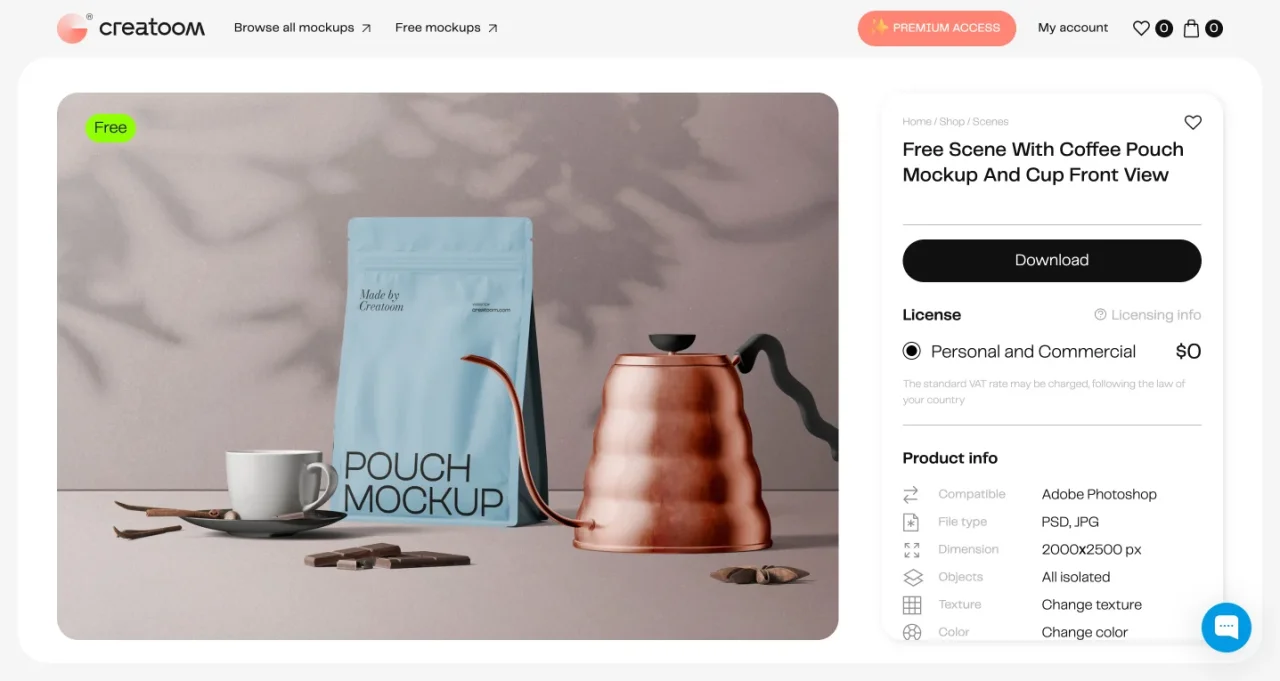
Task: Select Personal and Commercial license radio
Action: (x=911, y=351)
